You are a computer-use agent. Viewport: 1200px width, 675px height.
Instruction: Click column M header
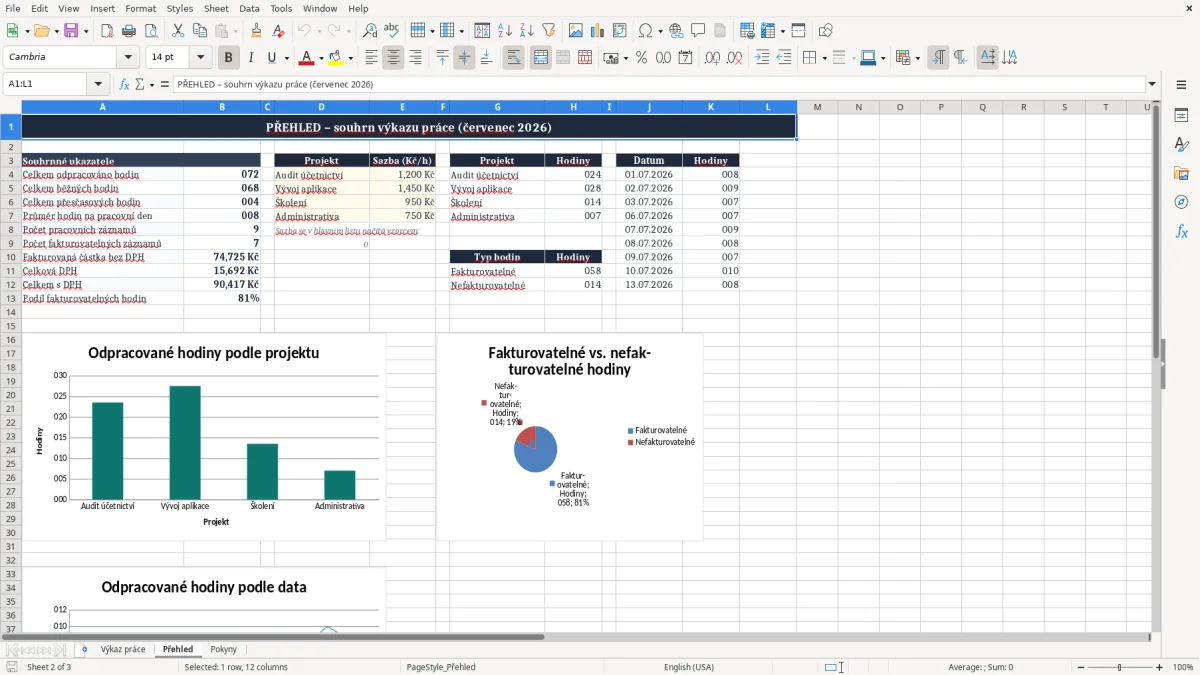[x=817, y=107]
